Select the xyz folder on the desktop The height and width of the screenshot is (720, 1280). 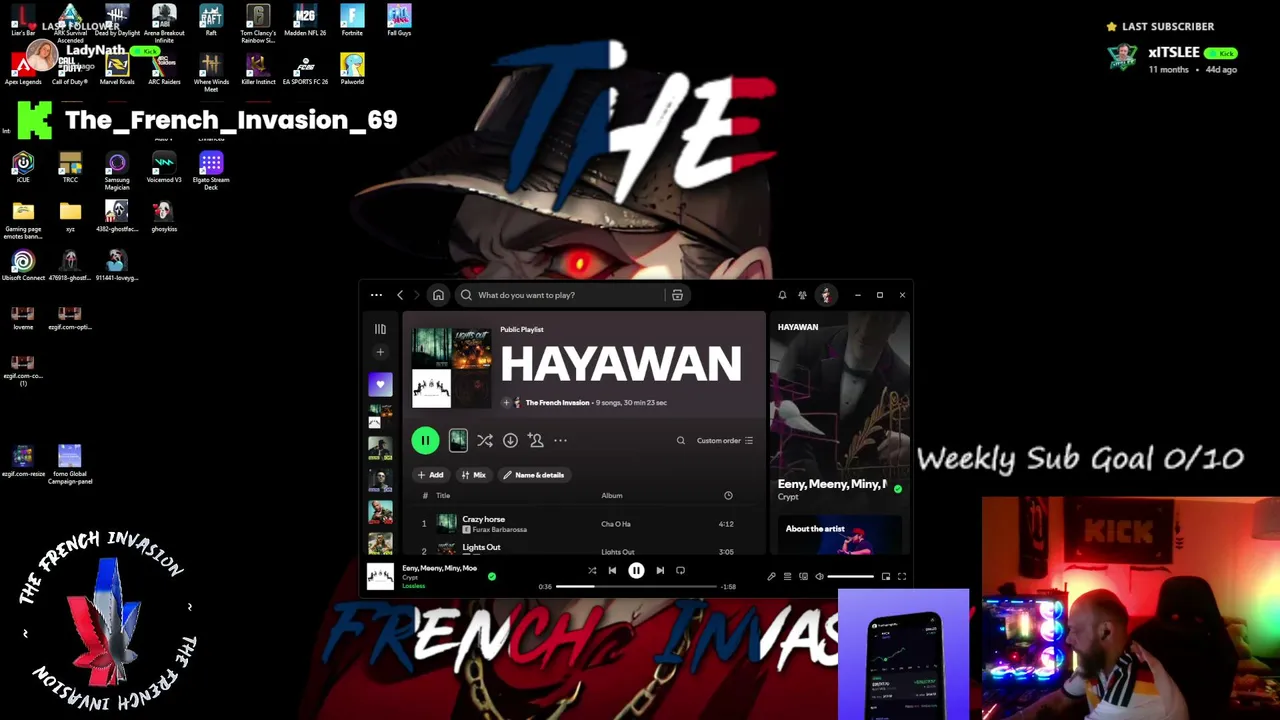[70, 216]
